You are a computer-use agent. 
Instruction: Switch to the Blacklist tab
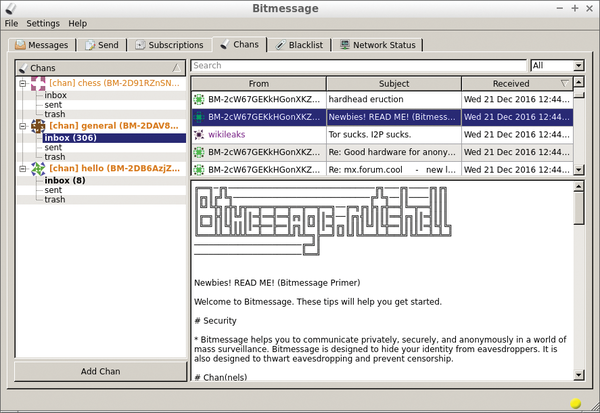pos(300,45)
